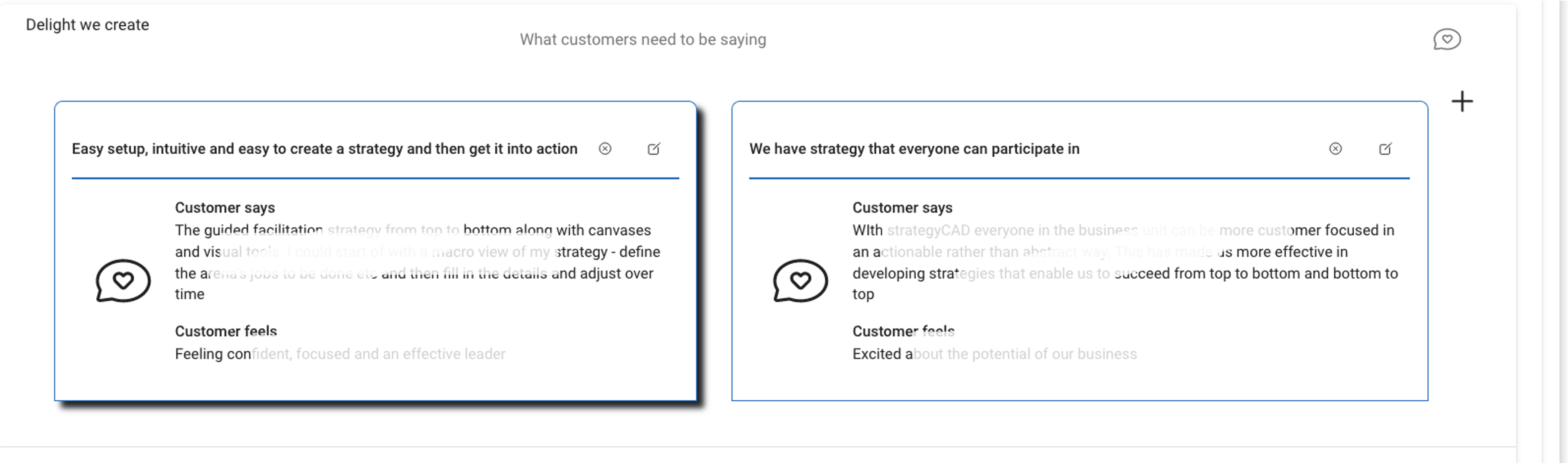This screenshot has width=1568, height=464.
Task: Select the "Excited about the potential" text
Action: [994, 354]
